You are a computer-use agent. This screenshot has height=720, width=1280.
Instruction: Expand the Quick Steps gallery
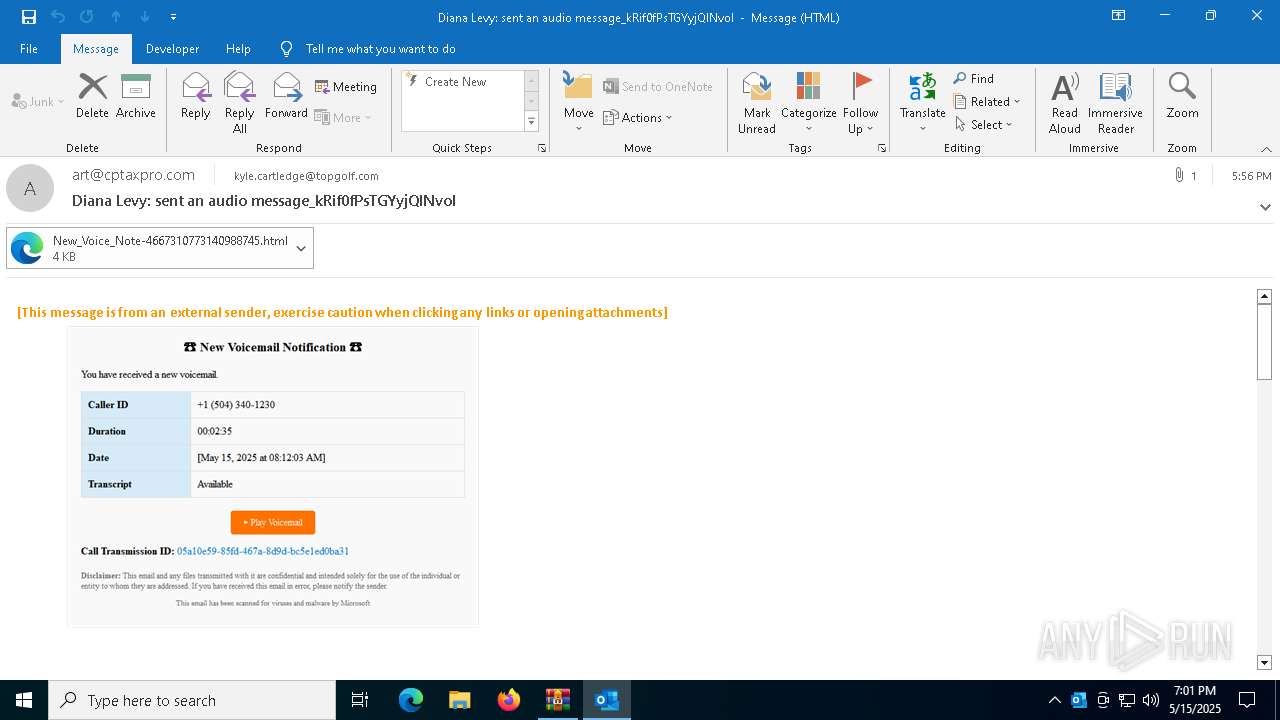coord(532,122)
